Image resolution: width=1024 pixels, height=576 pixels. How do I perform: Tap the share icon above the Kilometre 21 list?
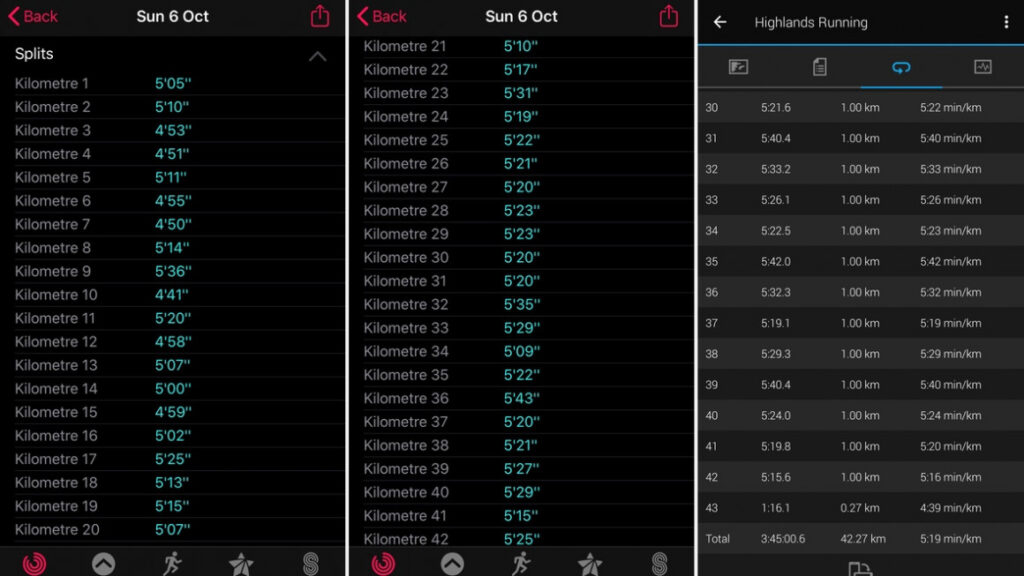(668, 16)
